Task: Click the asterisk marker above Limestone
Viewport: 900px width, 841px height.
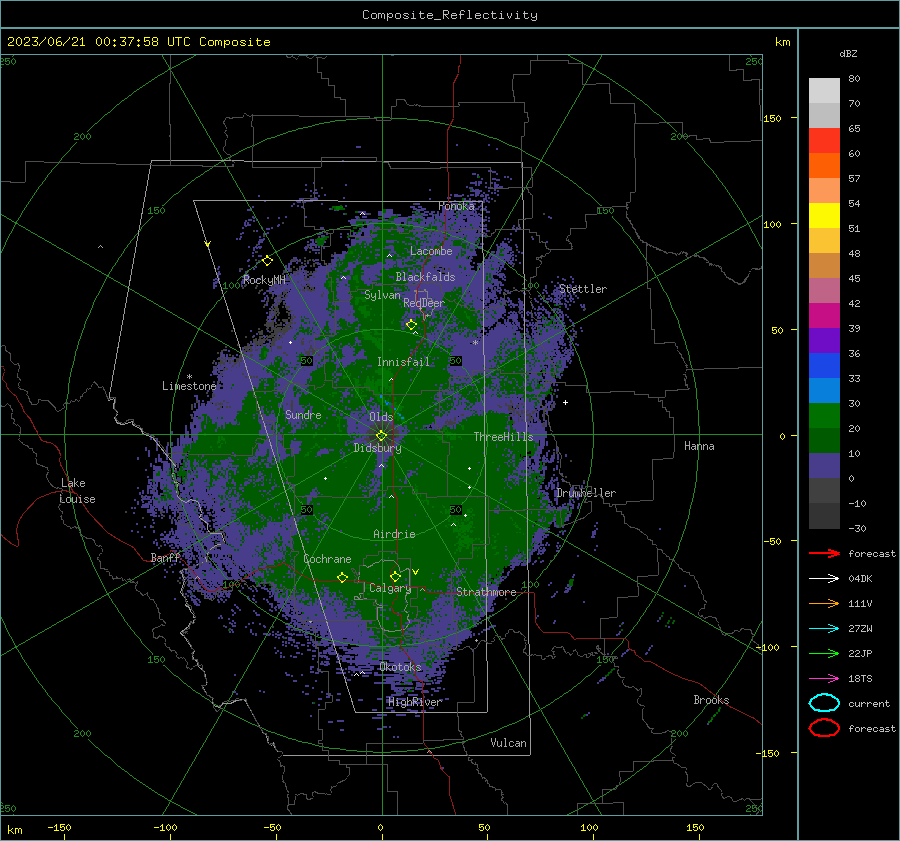Action: pos(189,377)
